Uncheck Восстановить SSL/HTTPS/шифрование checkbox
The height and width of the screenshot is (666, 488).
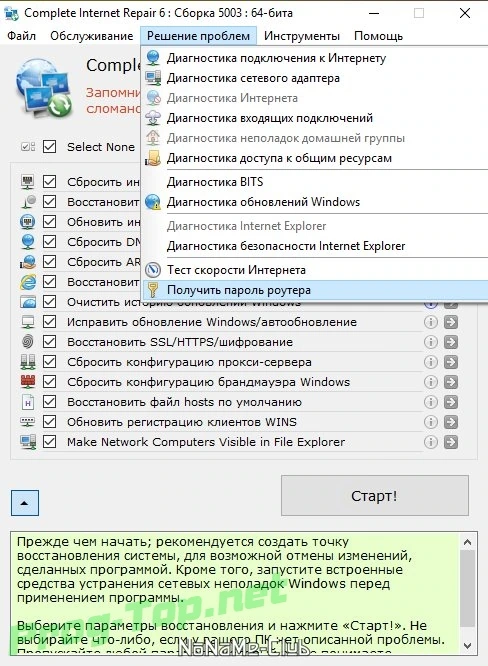coord(50,342)
